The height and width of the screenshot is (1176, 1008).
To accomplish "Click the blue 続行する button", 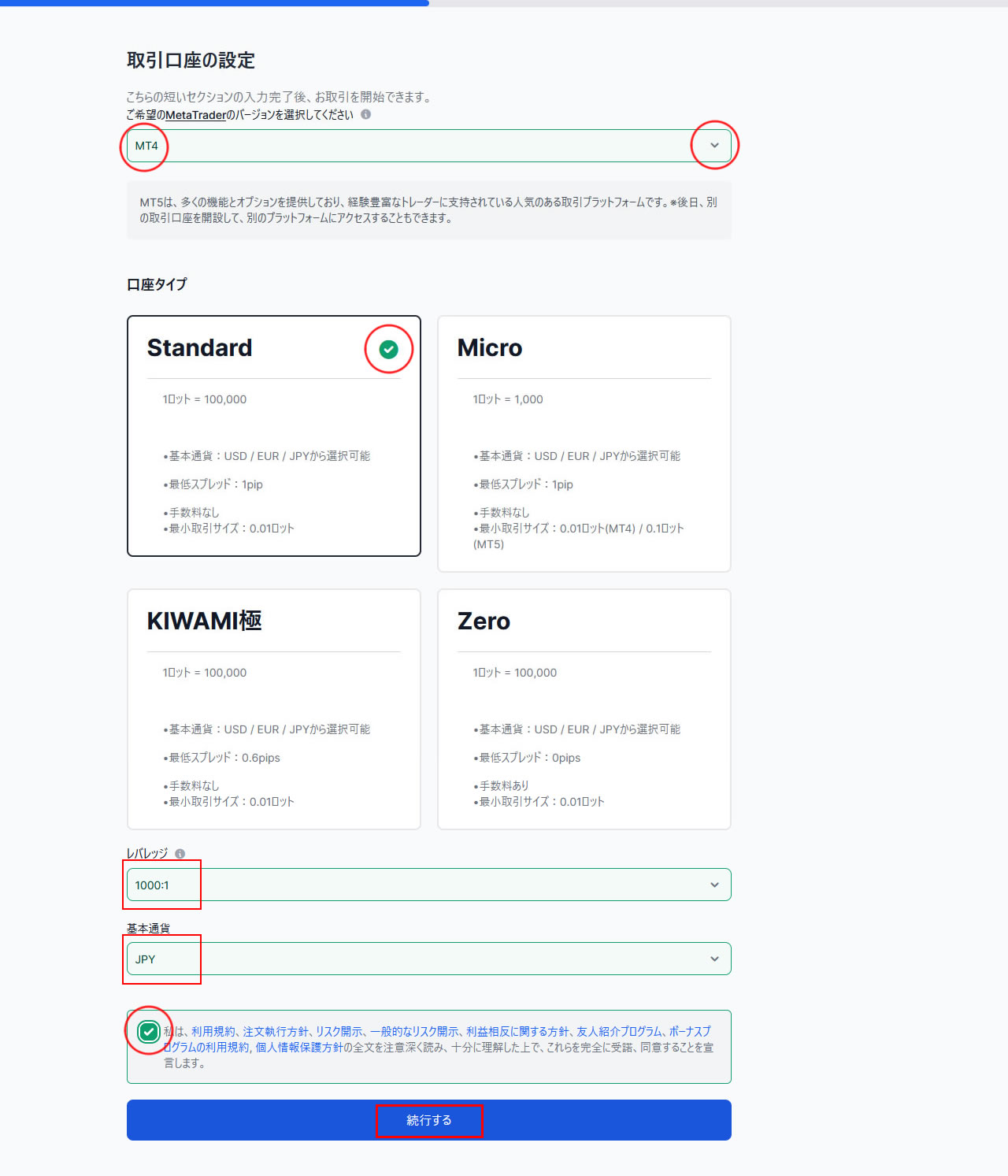I will click(428, 1120).
